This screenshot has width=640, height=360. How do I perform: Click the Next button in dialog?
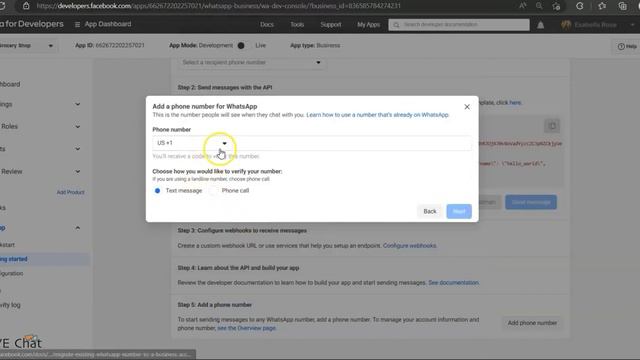pyautogui.click(x=459, y=211)
